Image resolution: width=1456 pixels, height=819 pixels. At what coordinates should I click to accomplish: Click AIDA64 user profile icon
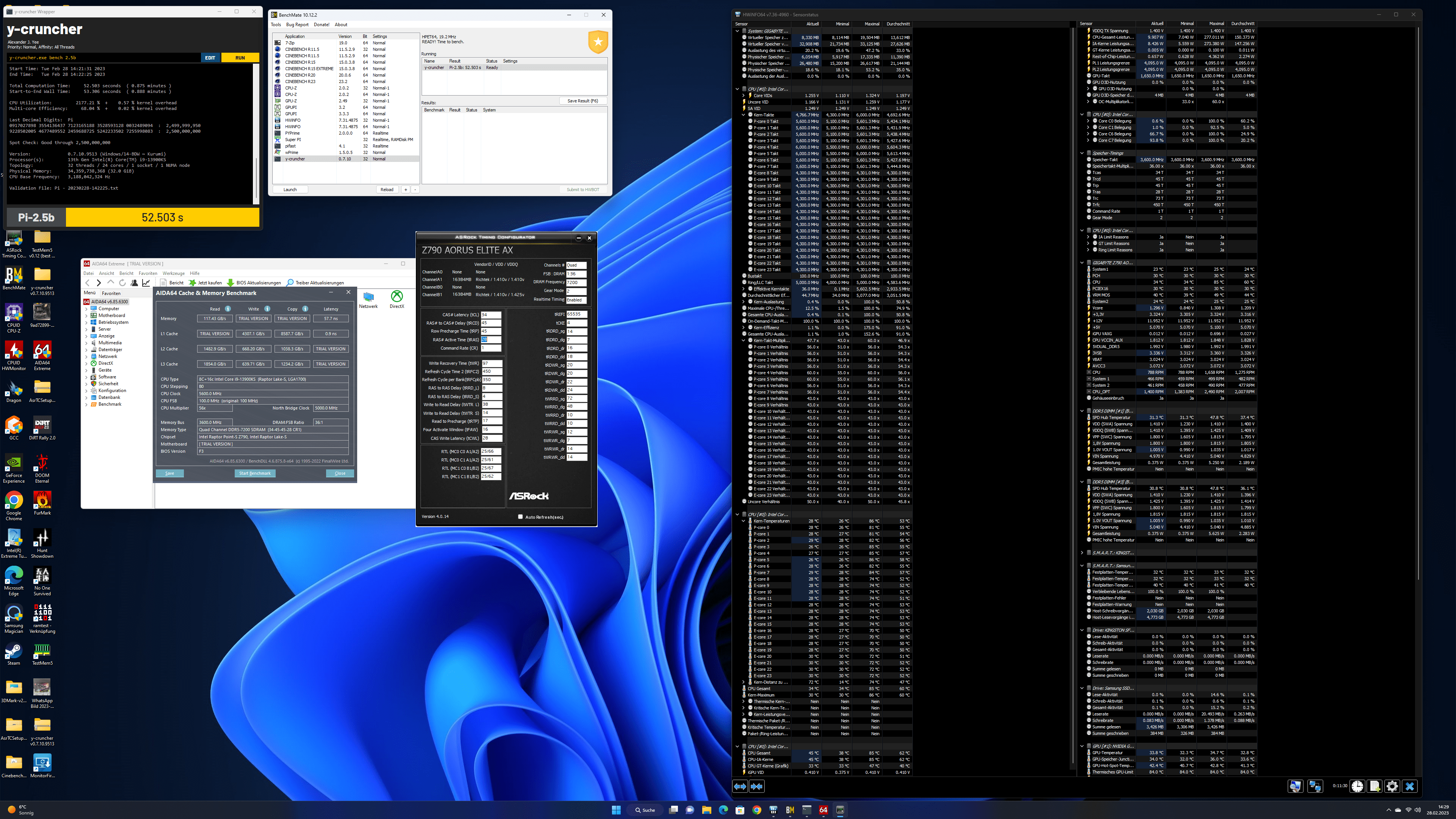pos(134,282)
